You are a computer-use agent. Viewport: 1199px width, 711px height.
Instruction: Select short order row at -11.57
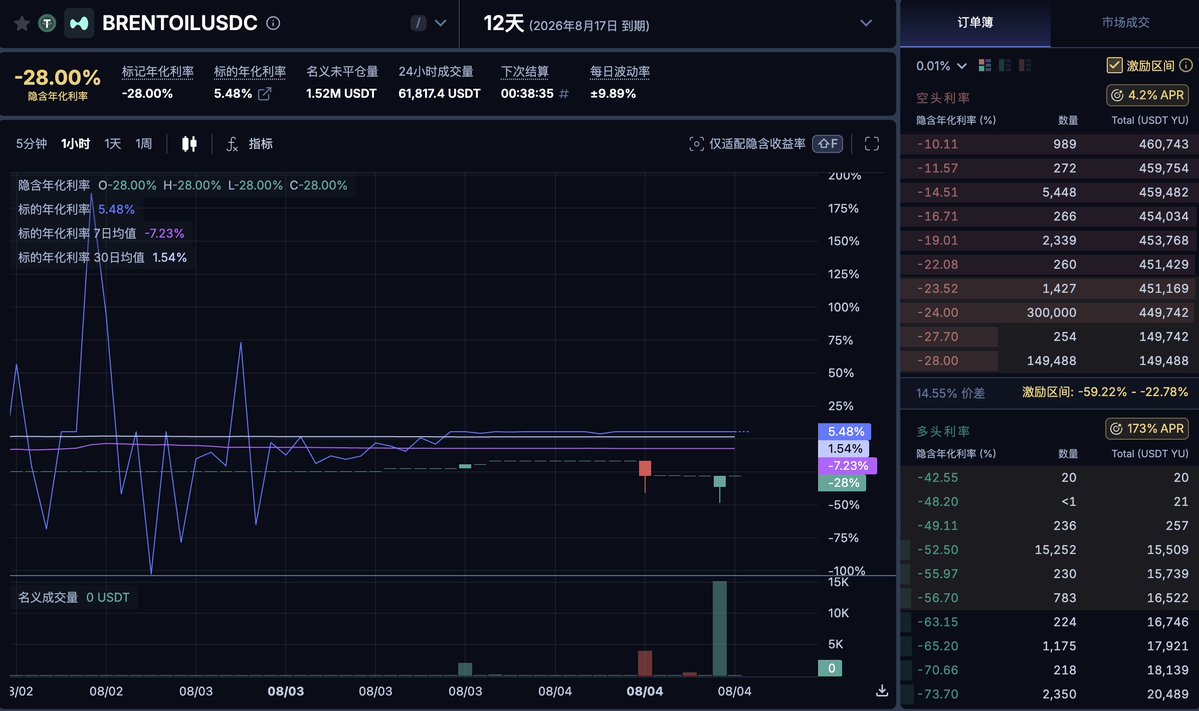(1050, 168)
